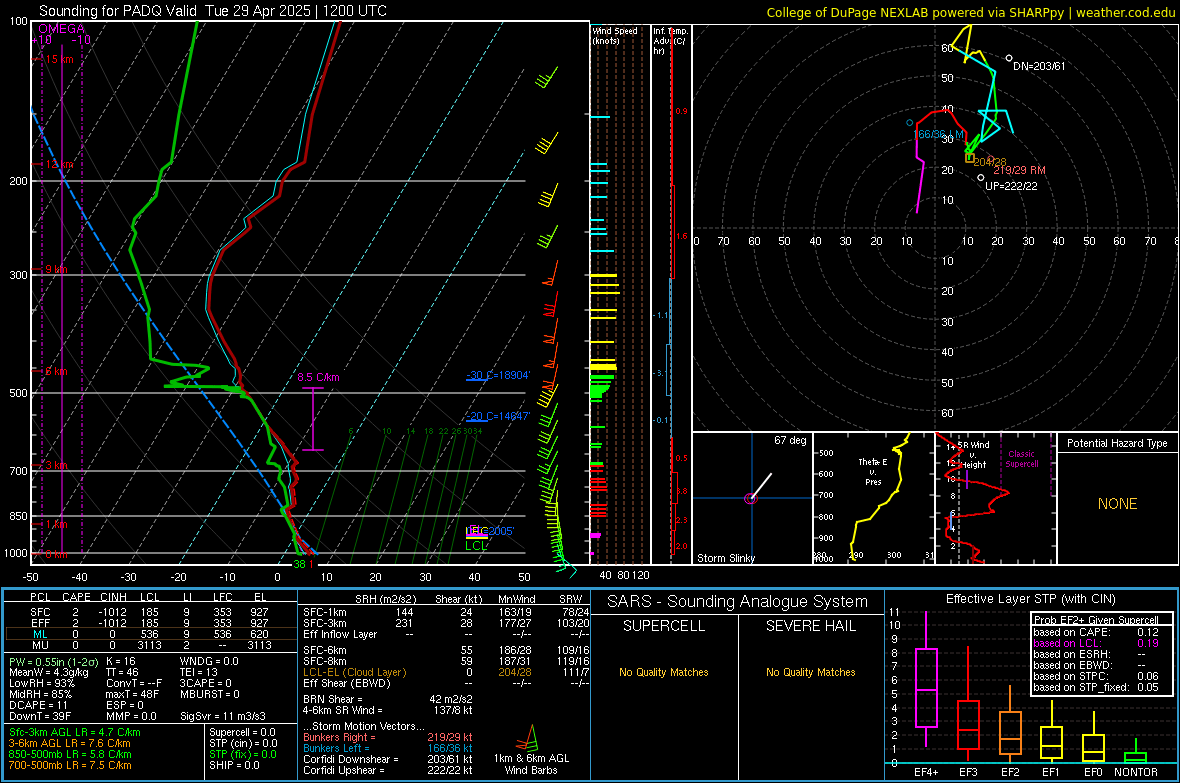
Task: Click the Bunkers Right = 219/29 kt line
Action: coord(388,738)
